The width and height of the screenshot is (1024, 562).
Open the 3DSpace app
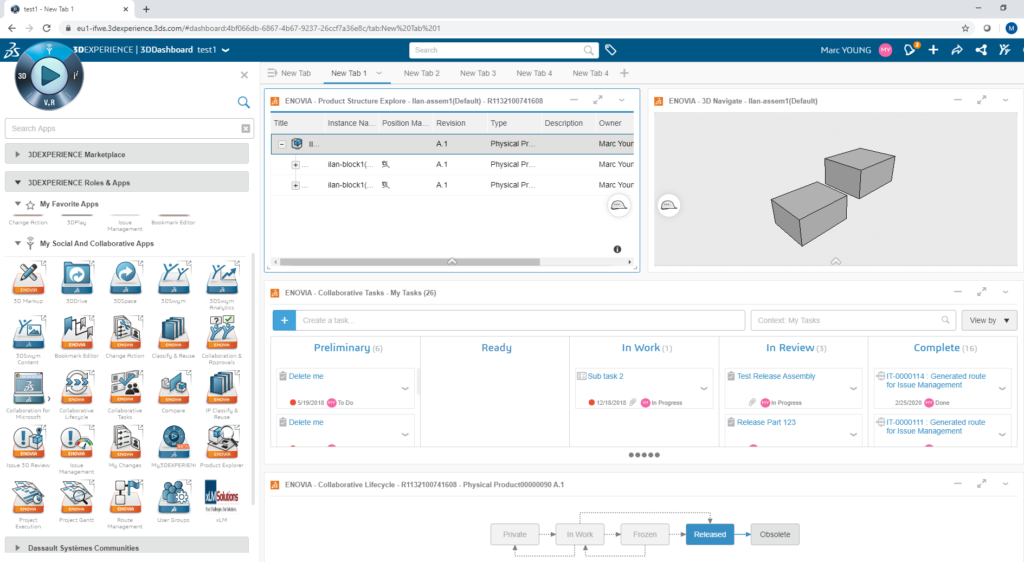(125, 279)
